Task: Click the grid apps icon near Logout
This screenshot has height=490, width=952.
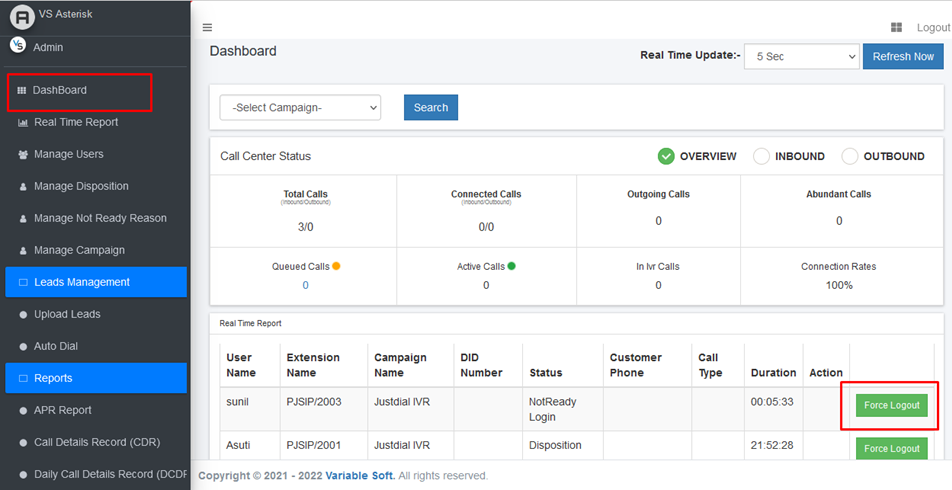Action: point(896,27)
